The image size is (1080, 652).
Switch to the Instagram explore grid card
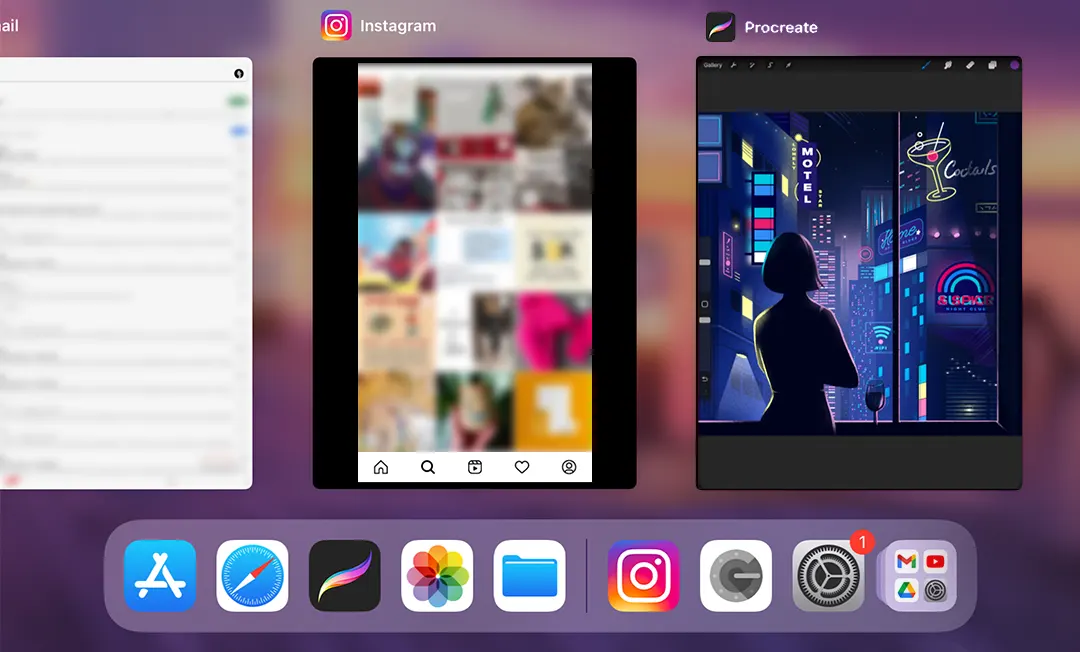pos(475,273)
